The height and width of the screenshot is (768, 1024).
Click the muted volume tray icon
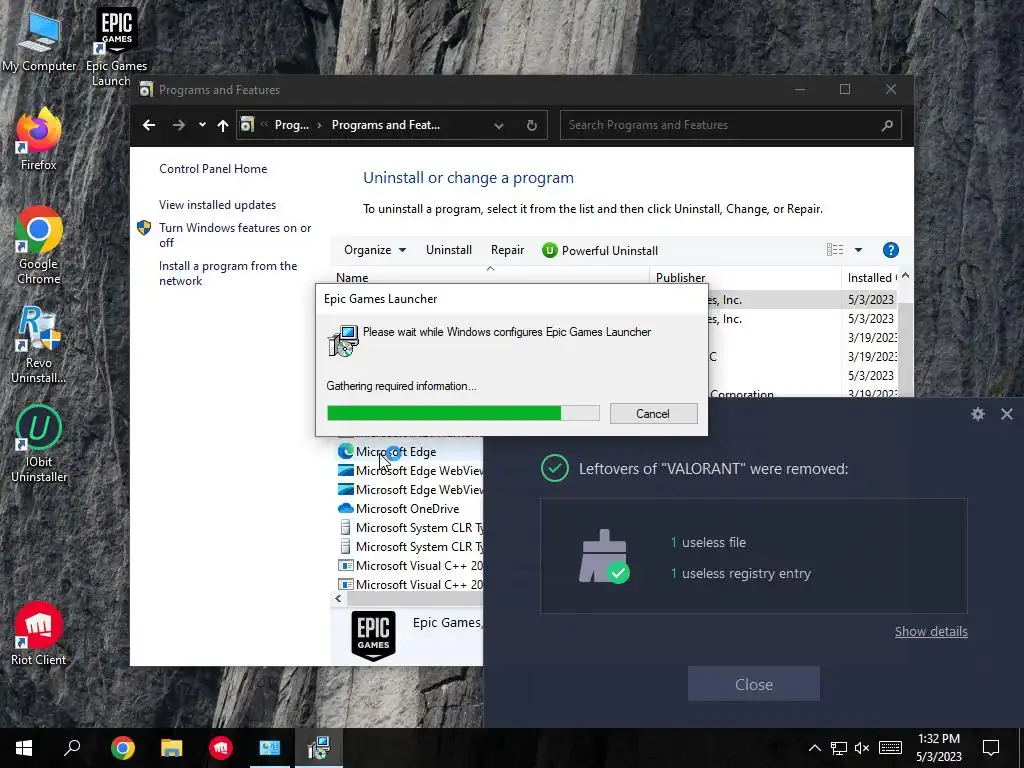pos(862,748)
